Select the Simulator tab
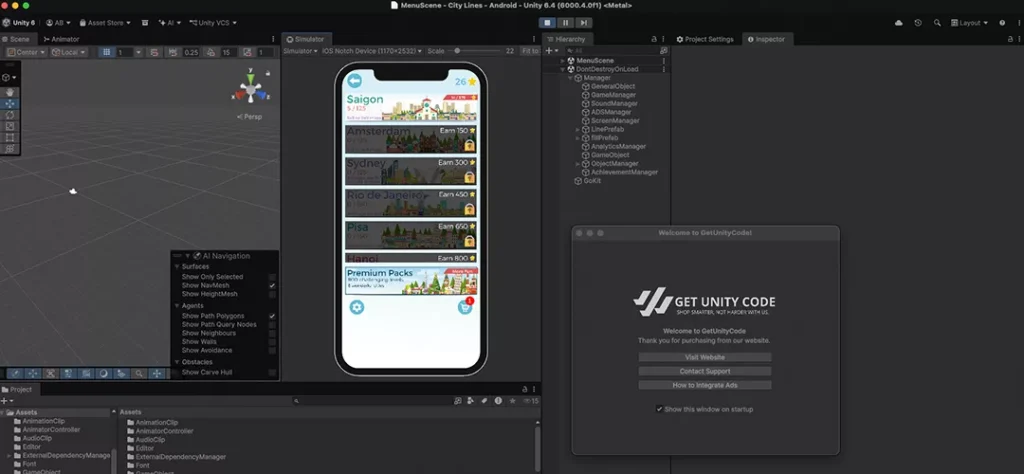Image resolution: width=1024 pixels, height=474 pixels. (306, 39)
